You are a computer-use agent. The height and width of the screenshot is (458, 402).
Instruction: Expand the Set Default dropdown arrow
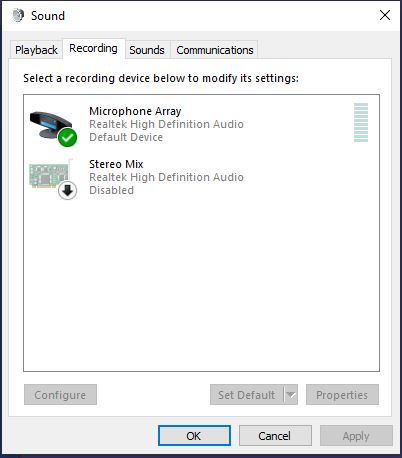coord(291,395)
